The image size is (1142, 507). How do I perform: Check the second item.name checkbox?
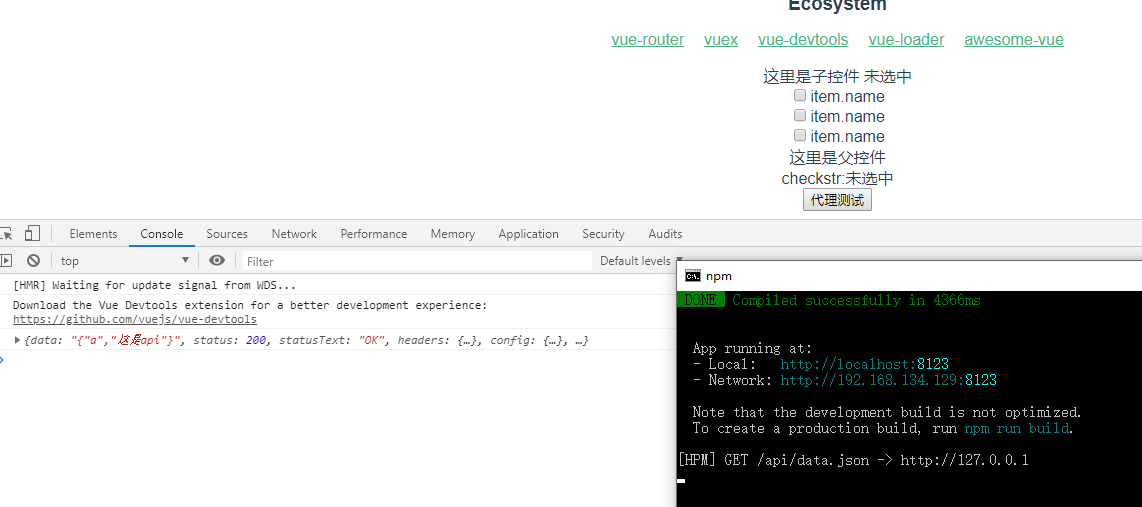tap(800, 116)
